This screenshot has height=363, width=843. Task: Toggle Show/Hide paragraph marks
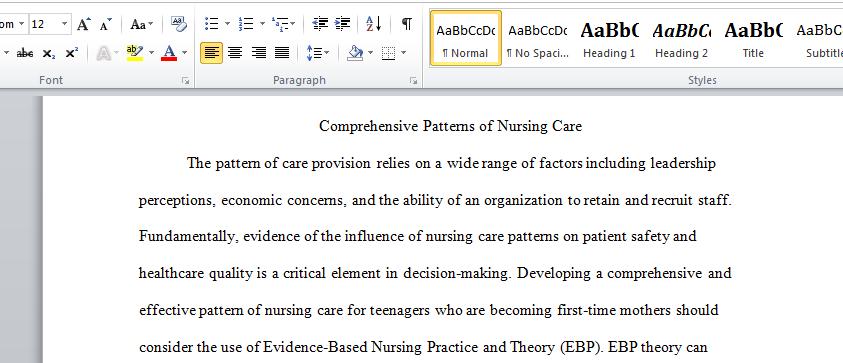coord(407,24)
